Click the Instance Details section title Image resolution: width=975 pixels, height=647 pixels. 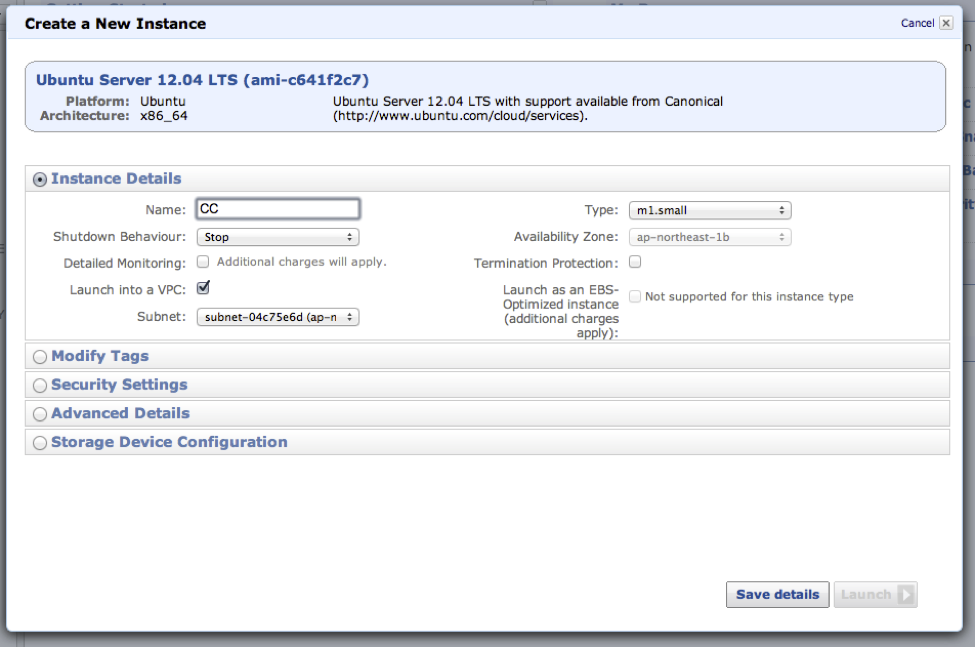(116, 179)
